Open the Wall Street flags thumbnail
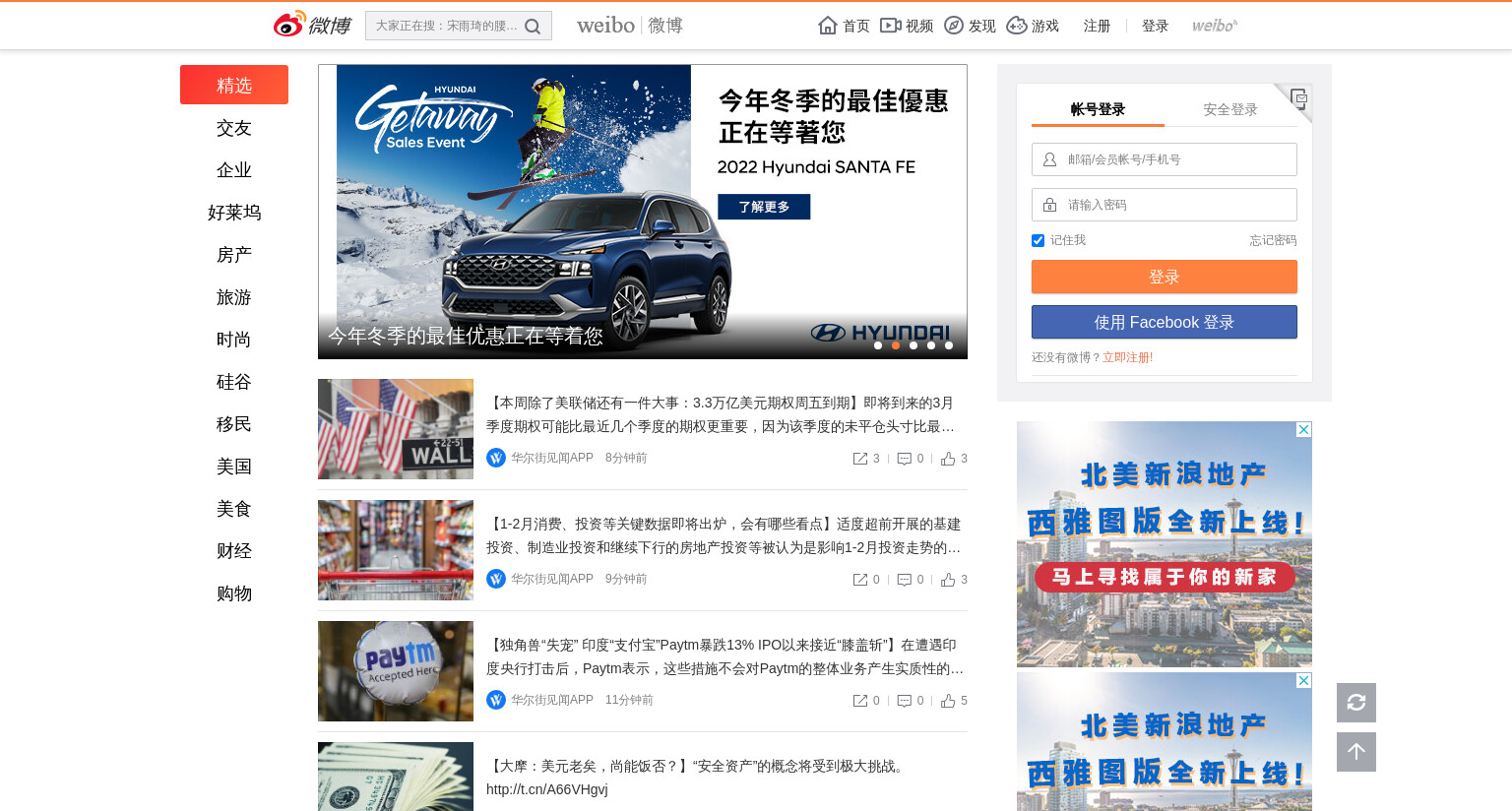This screenshot has width=1512, height=811. point(396,429)
